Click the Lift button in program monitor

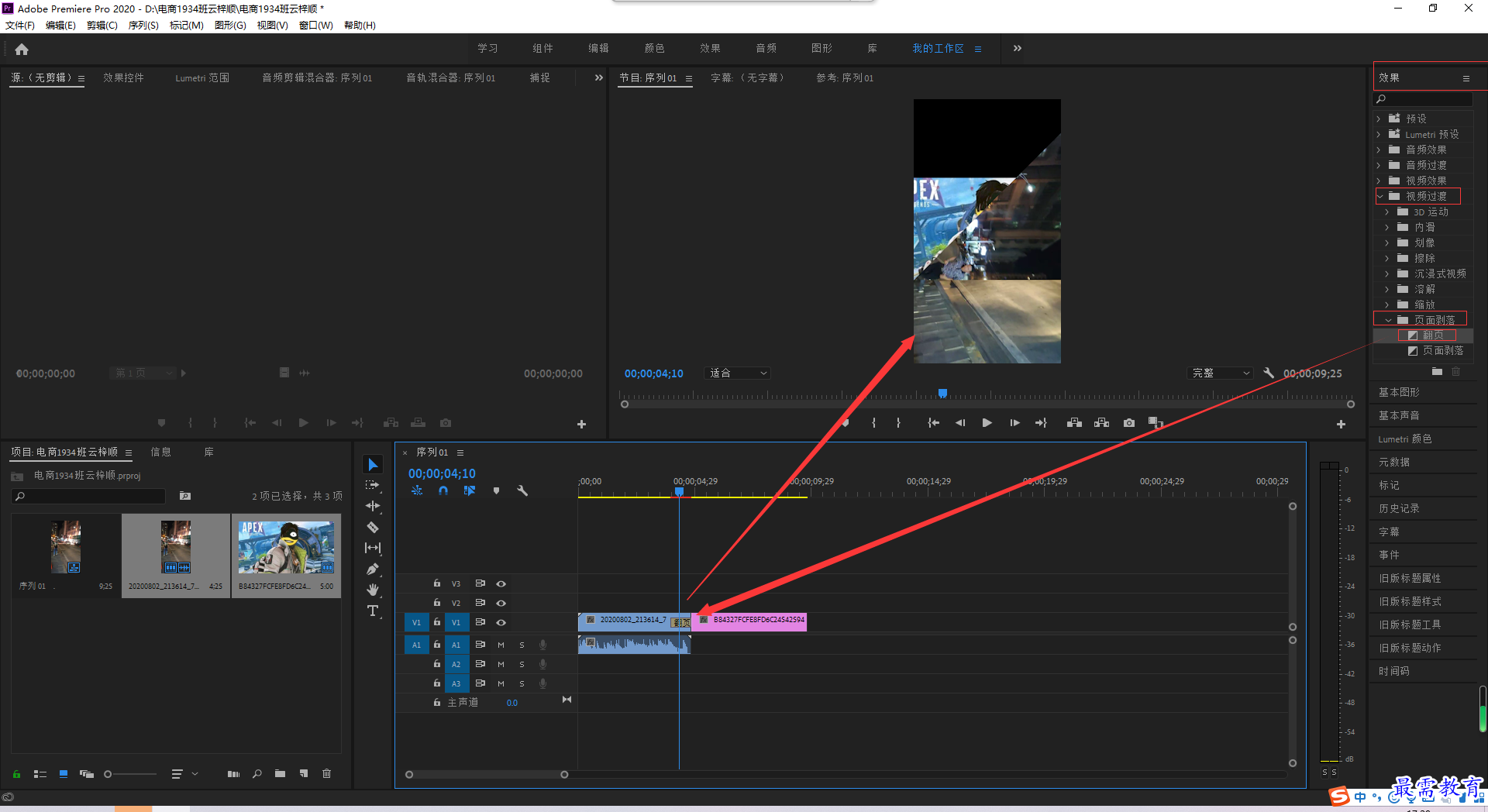1074,423
